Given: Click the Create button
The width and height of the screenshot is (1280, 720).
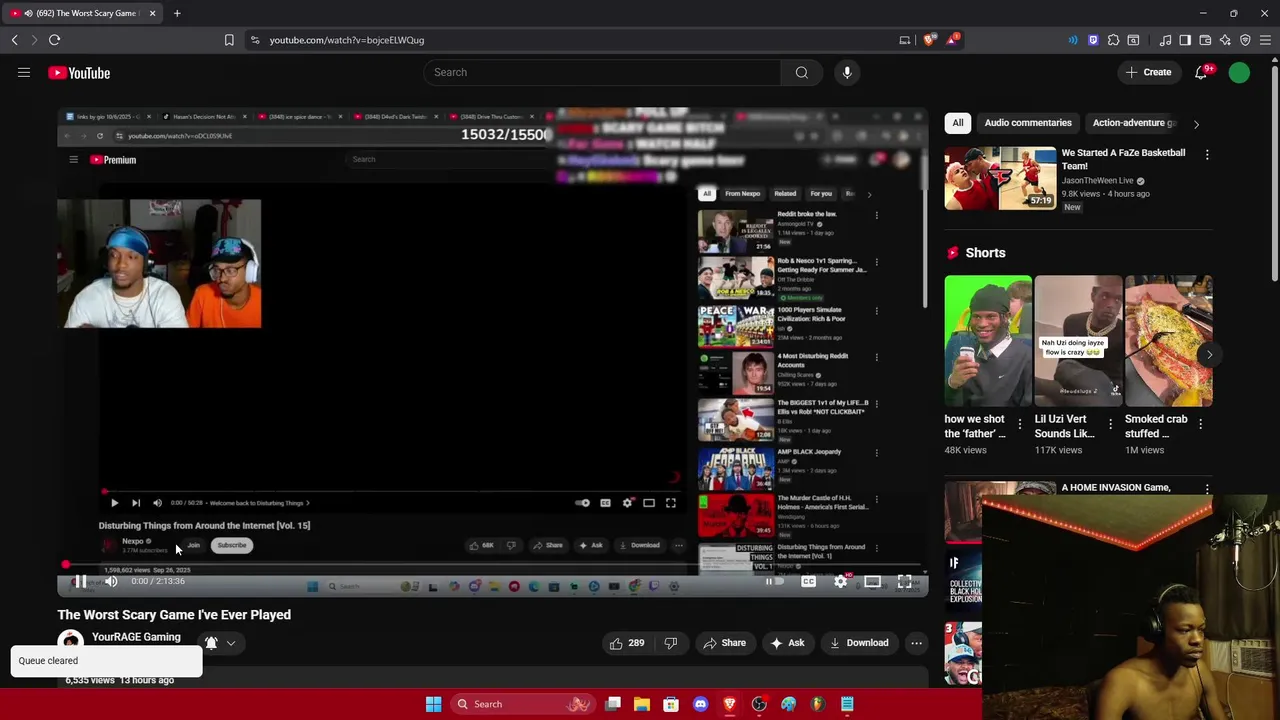Looking at the screenshot, I should [1148, 72].
